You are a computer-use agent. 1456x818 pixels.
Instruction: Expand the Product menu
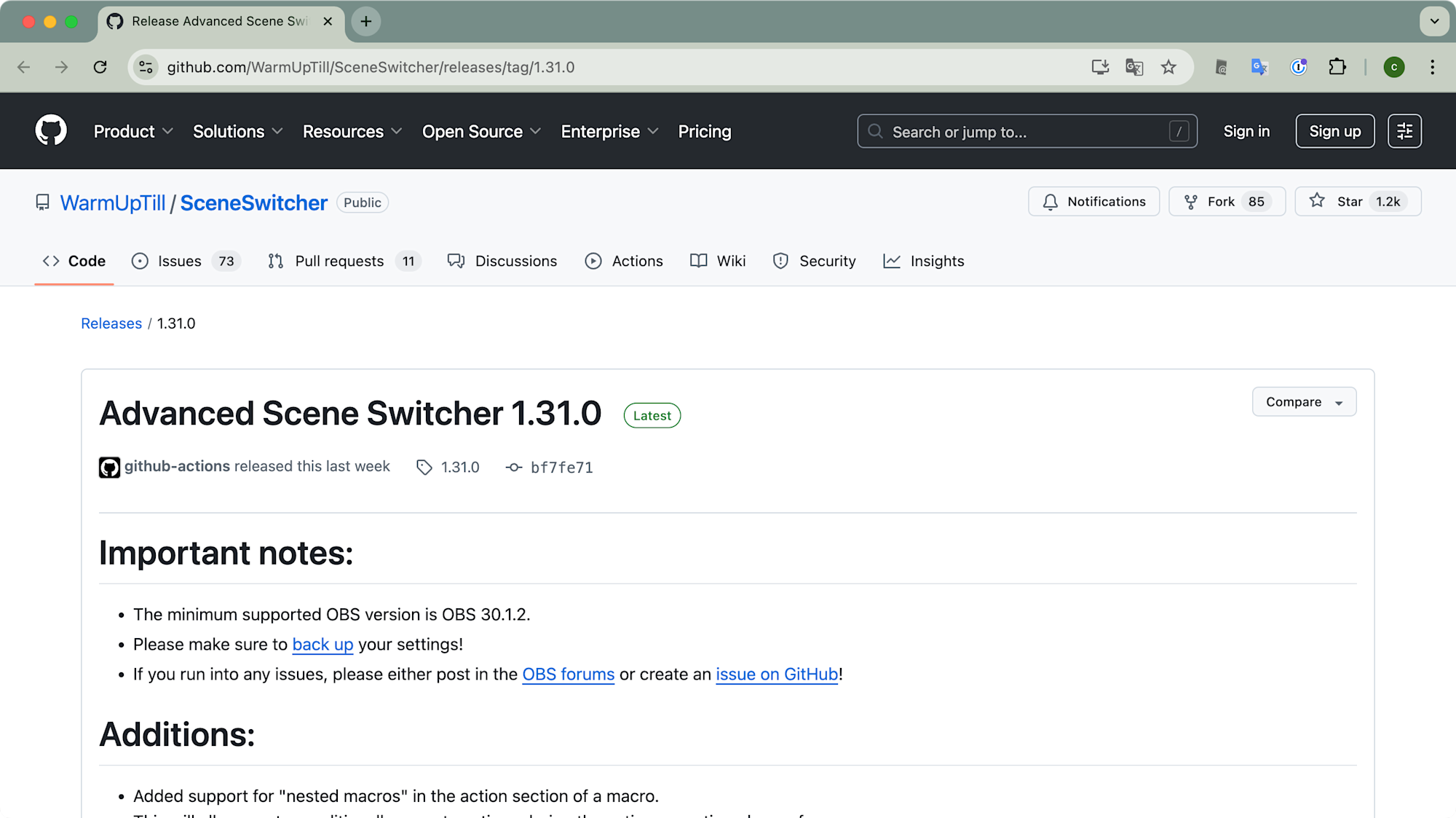point(133,131)
